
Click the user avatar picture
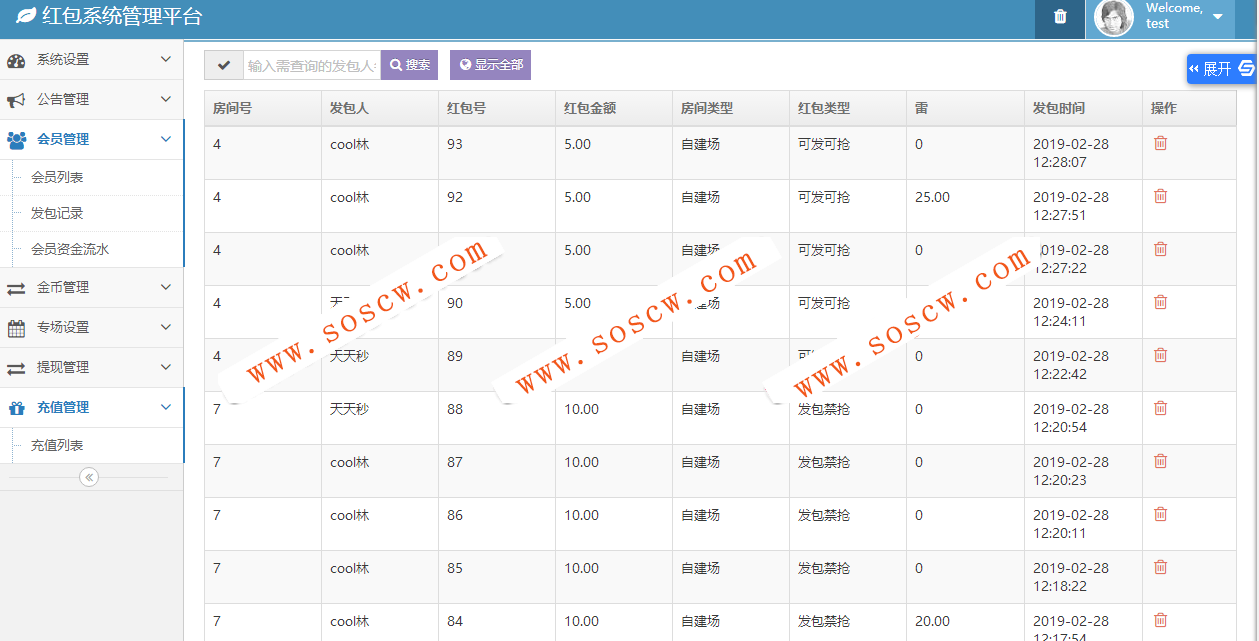(x=1114, y=17)
